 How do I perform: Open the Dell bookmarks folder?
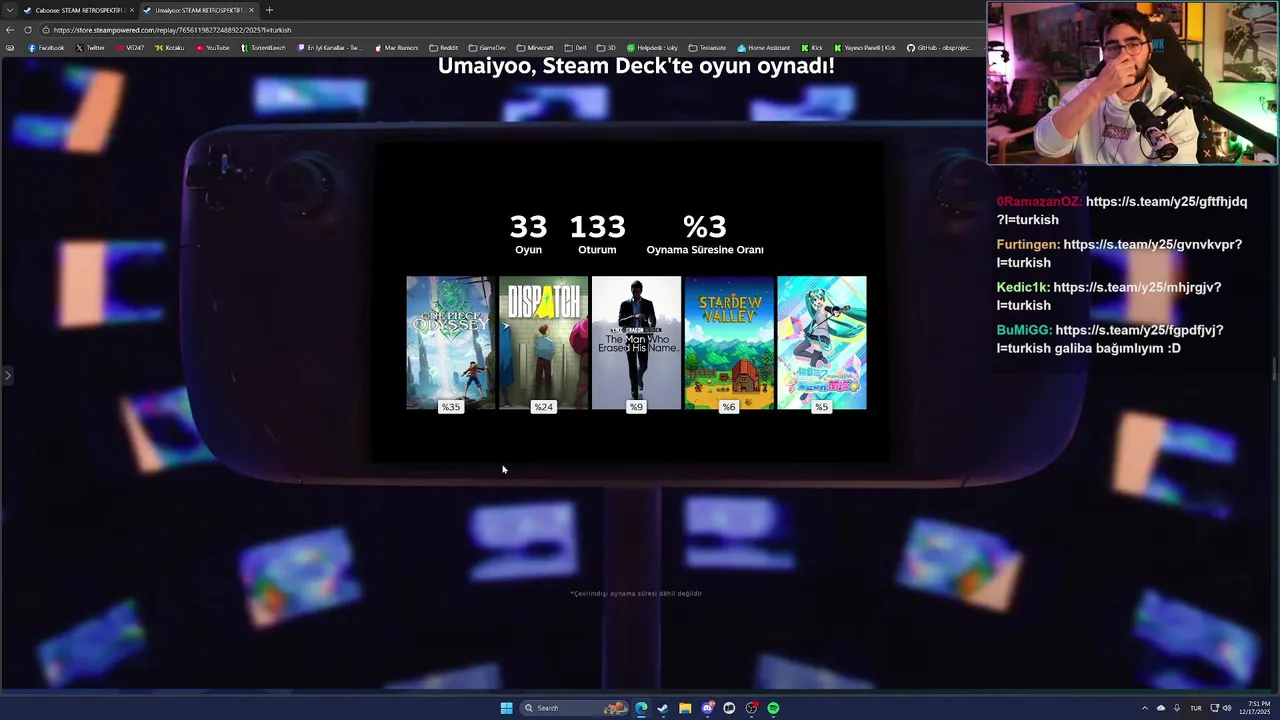pyautogui.click(x=575, y=48)
